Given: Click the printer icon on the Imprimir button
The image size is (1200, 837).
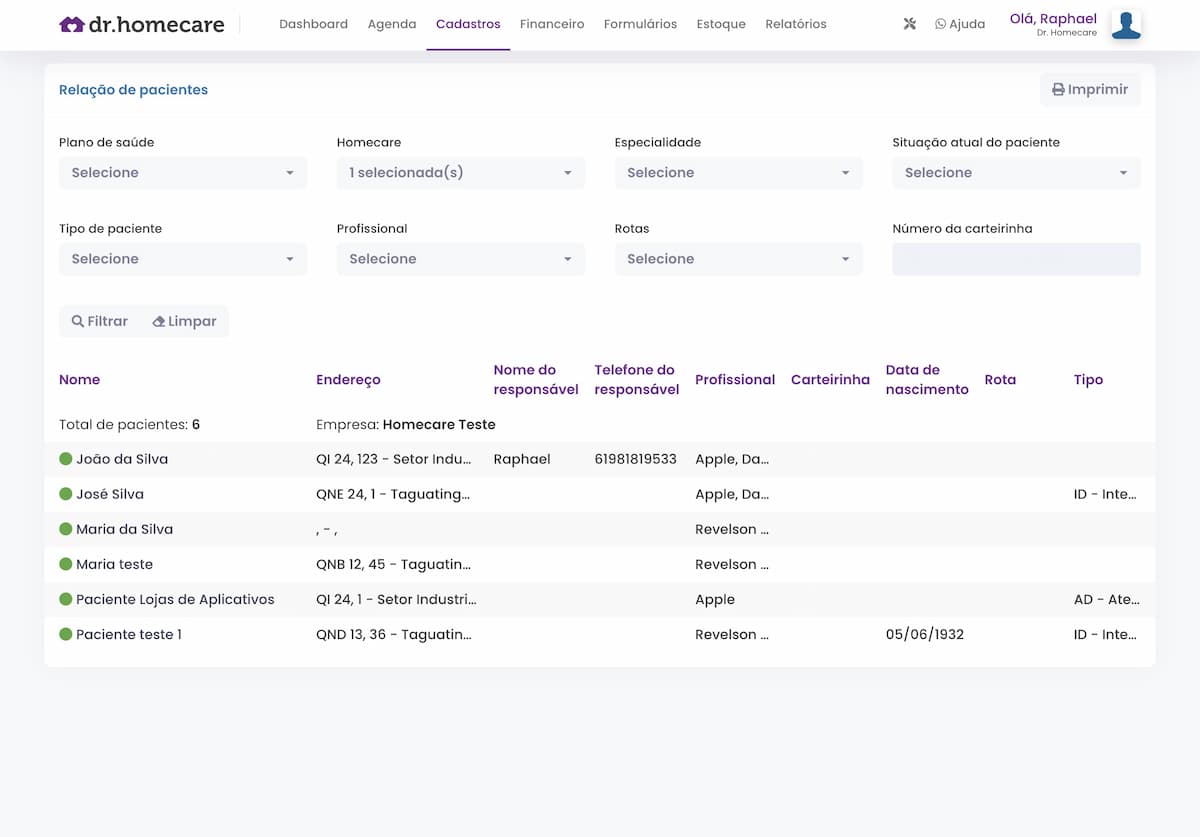Looking at the screenshot, I should [1057, 89].
